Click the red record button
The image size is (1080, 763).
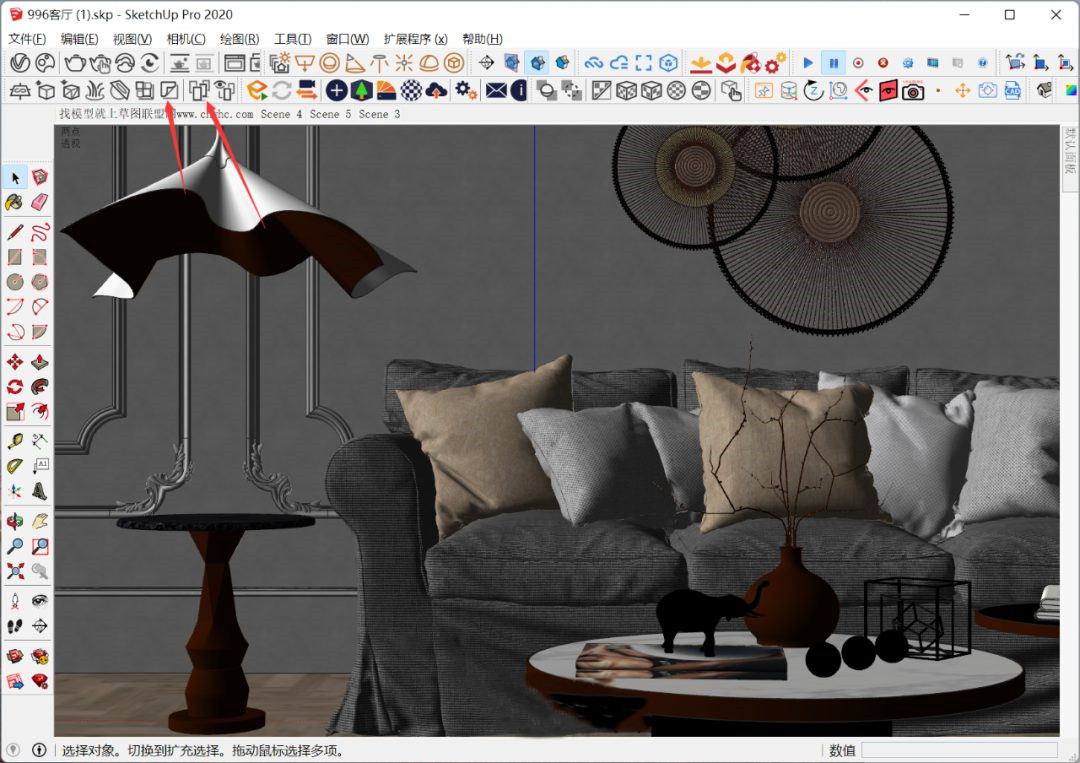[858, 63]
